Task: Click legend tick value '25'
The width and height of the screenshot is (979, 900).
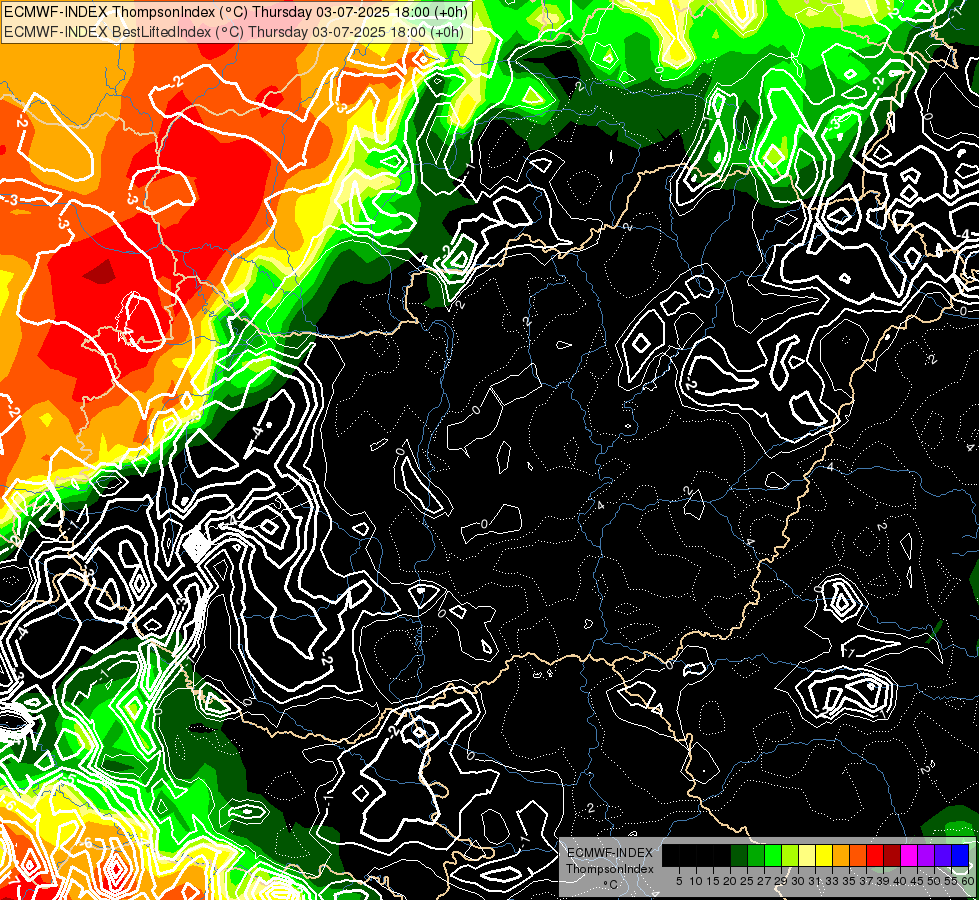Action: coord(747,881)
